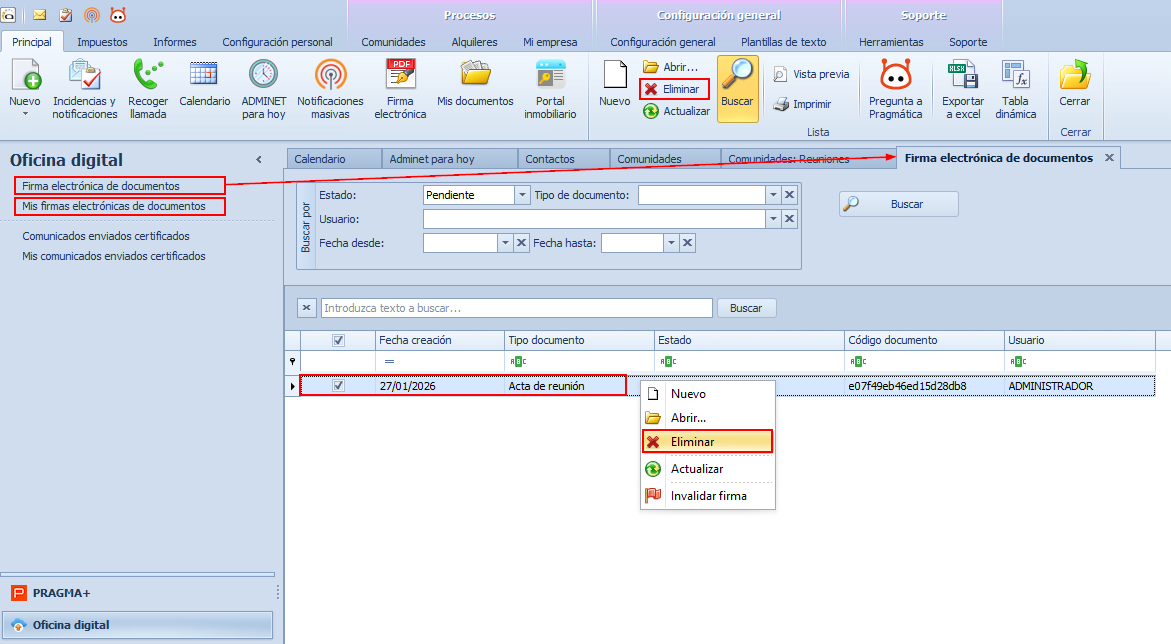
Task: Click Eliminar in the ribbon
Action: pos(674,89)
